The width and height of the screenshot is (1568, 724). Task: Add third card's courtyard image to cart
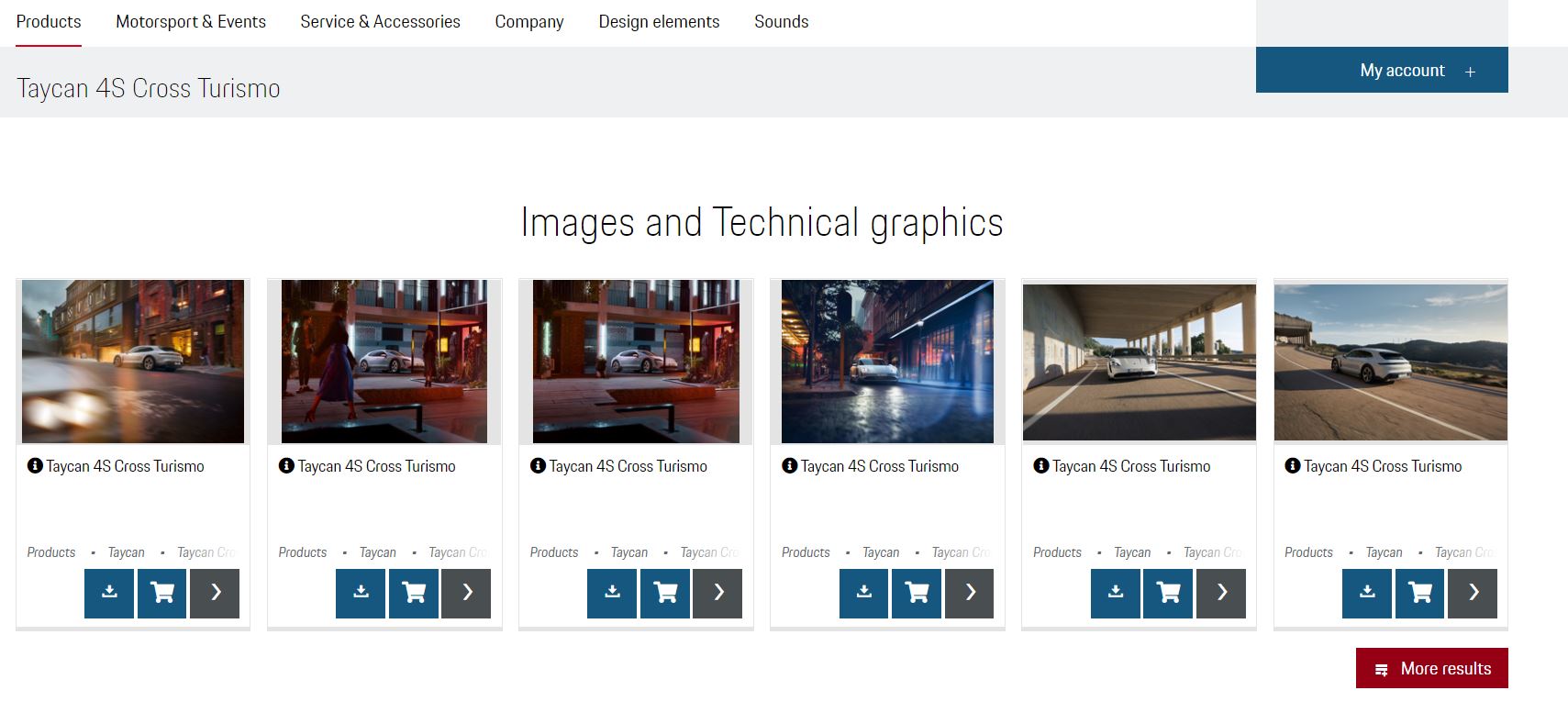pos(665,593)
